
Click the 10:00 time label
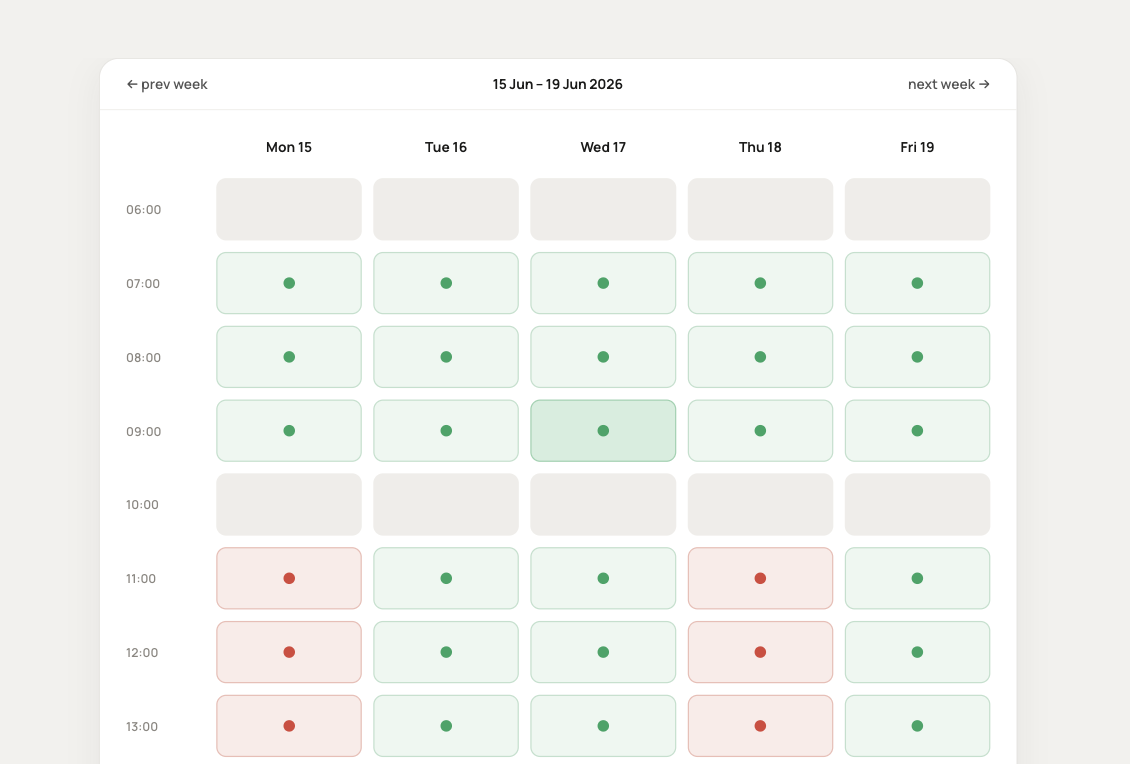click(142, 505)
